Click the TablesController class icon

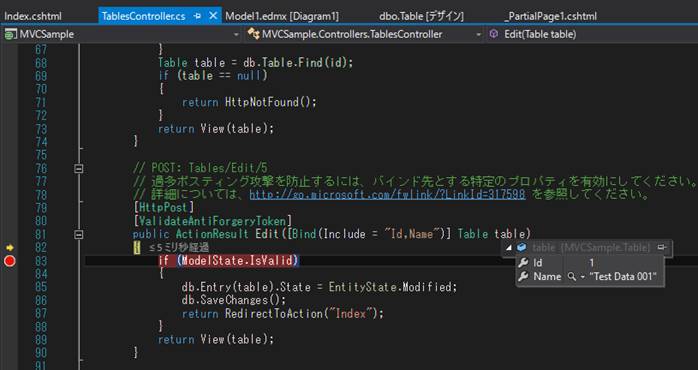coord(253,34)
